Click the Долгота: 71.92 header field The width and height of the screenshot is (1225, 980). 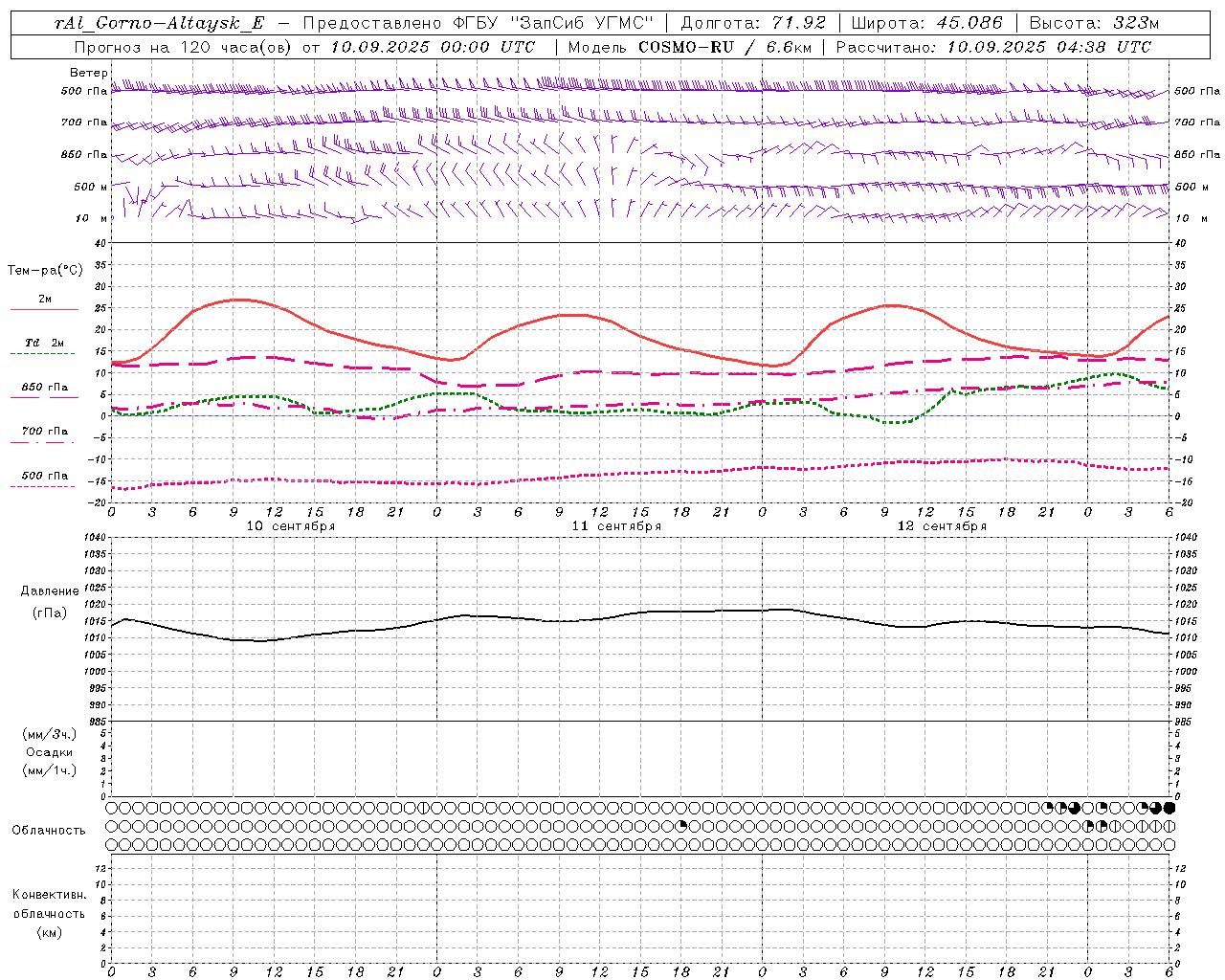[x=753, y=23]
